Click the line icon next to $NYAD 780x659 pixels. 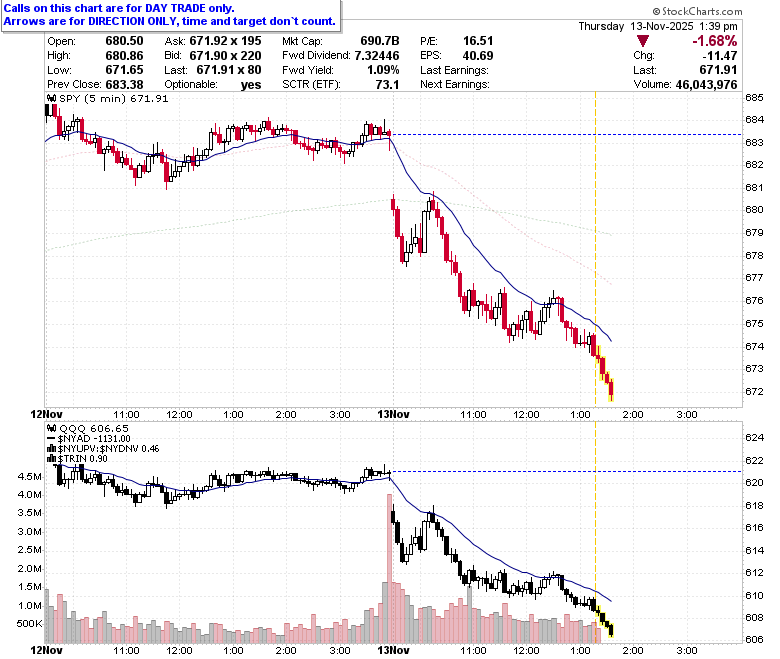point(52,439)
